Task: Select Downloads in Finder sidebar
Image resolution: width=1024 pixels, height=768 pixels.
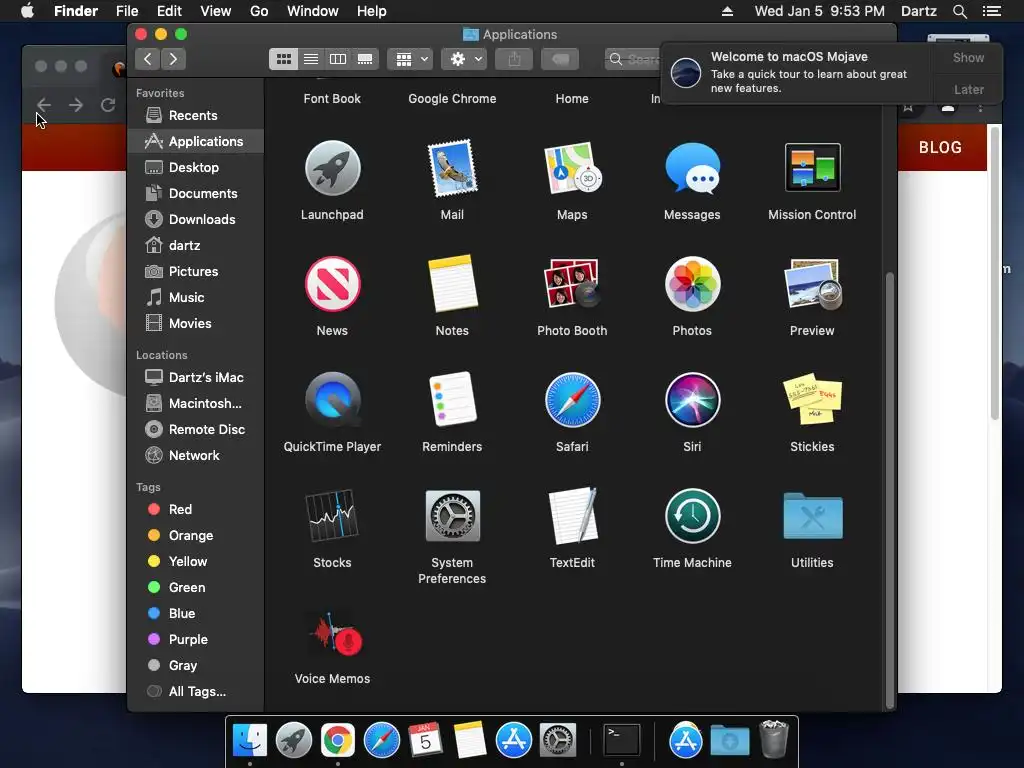Action: (x=196, y=219)
